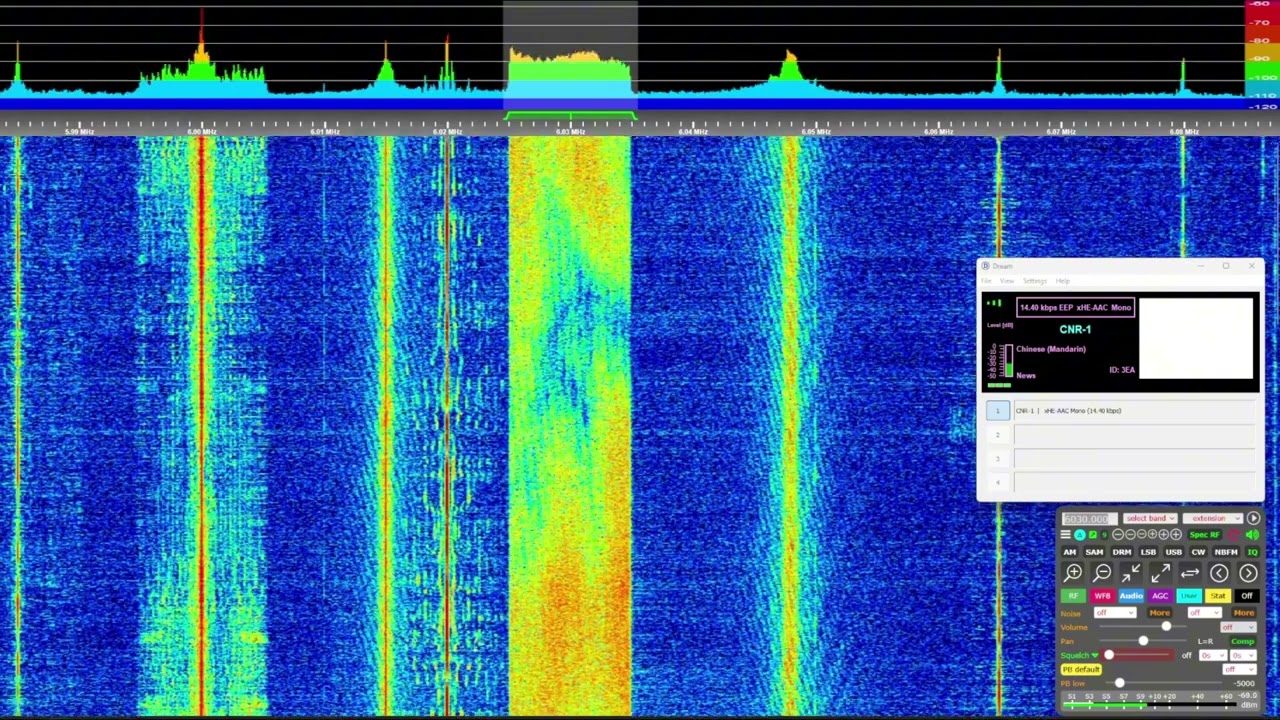Select DRM demodulation mode
The height and width of the screenshot is (720, 1280).
tap(1122, 552)
